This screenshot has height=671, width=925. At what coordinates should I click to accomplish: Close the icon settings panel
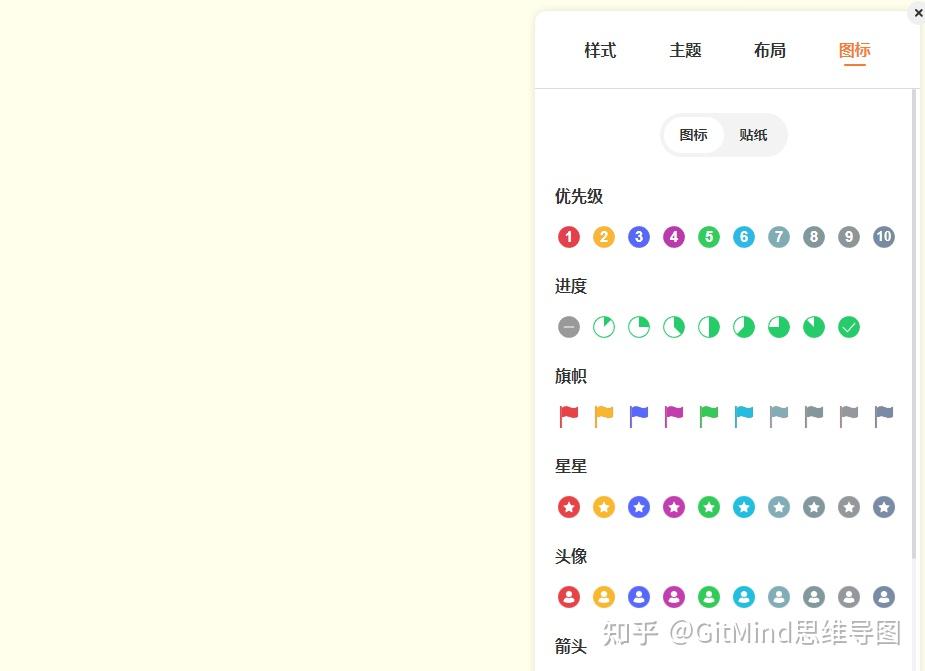coord(917,13)
